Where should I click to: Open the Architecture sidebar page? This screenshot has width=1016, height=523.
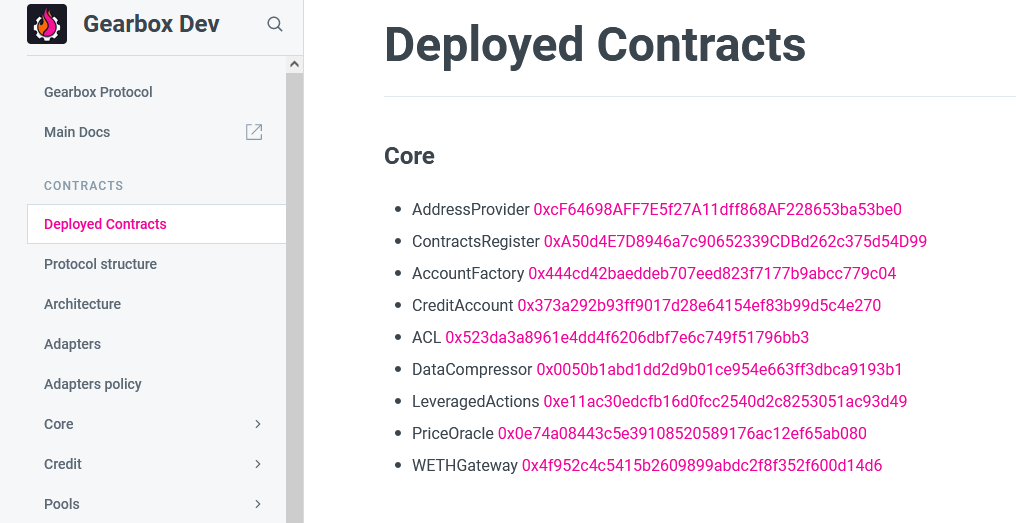click(x=82, y=304)
